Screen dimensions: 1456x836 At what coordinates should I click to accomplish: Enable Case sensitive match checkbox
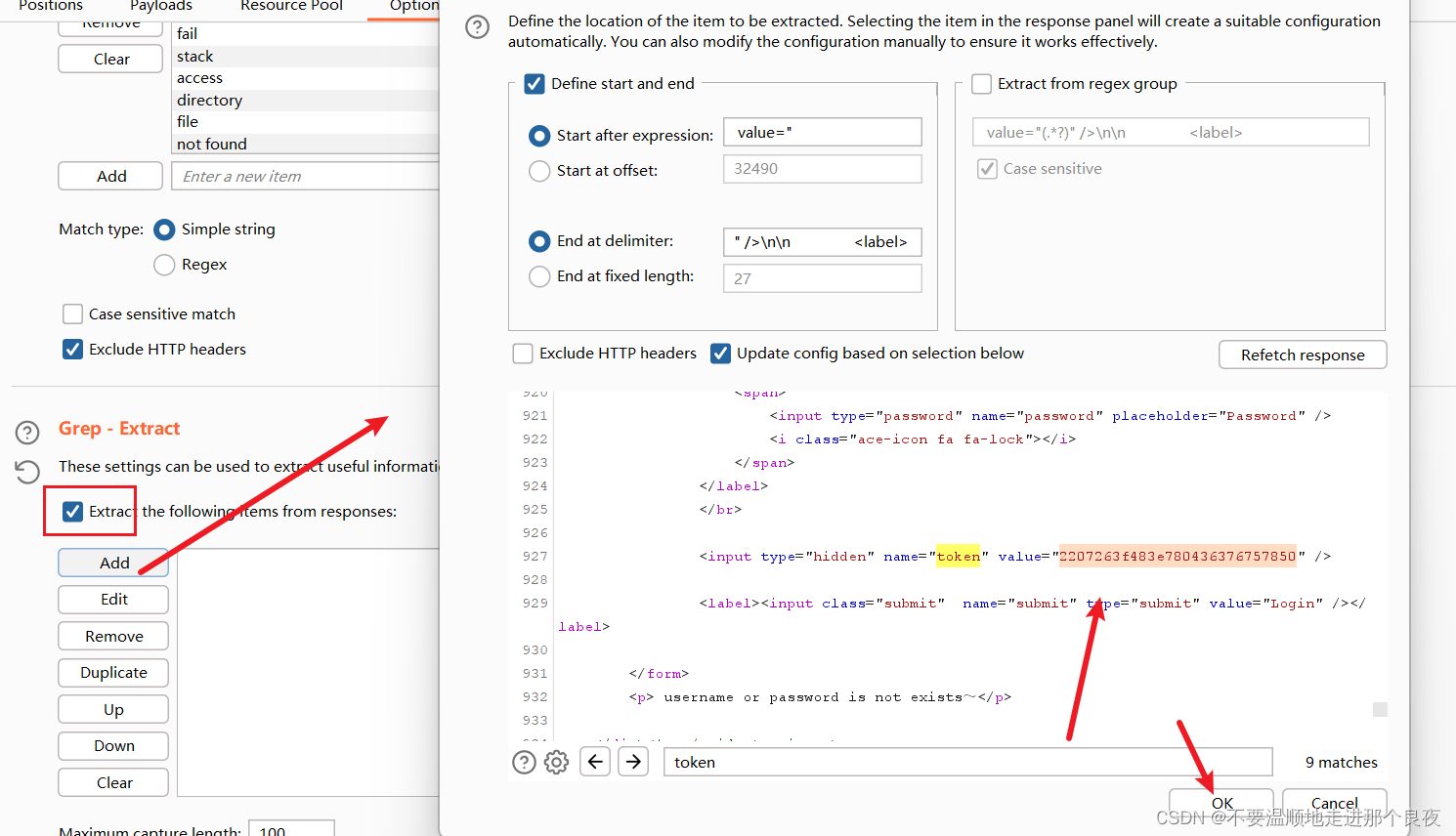click(72, 314)
